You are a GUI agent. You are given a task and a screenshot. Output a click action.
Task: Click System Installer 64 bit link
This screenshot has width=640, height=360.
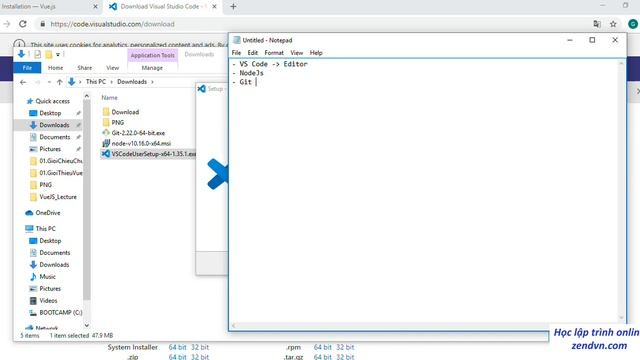pos(177,347)
